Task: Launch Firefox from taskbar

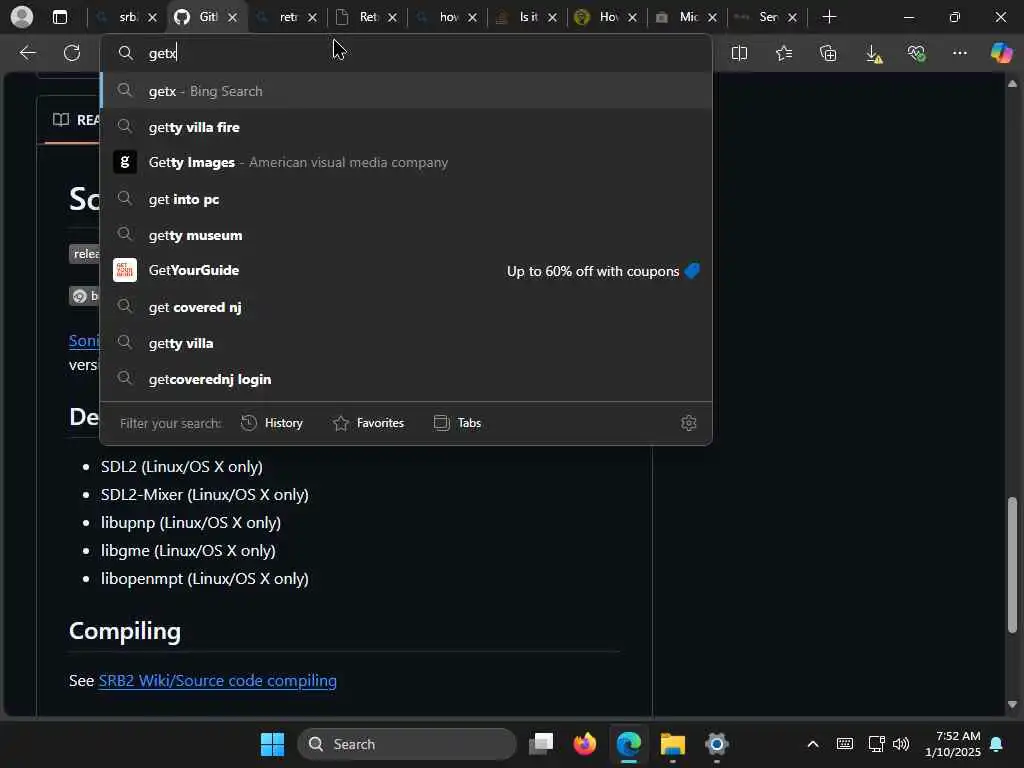Action: (x=584, y=744)
